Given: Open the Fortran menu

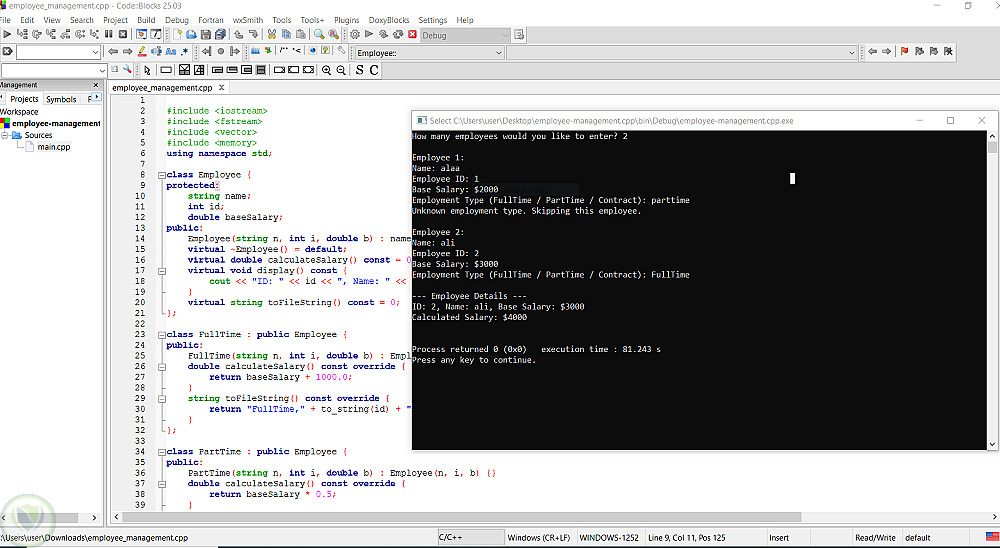Looking at the screenshot, I should (x=210, y=20).
